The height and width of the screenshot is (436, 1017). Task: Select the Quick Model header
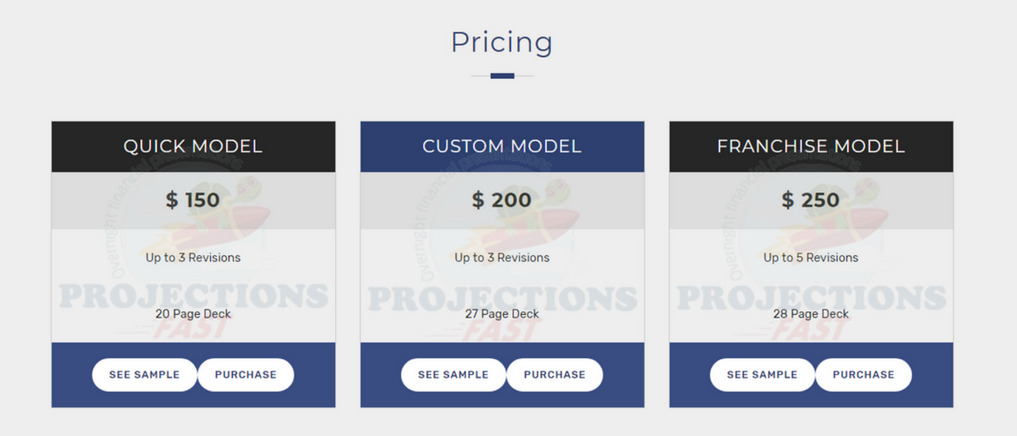pos(193,147)
